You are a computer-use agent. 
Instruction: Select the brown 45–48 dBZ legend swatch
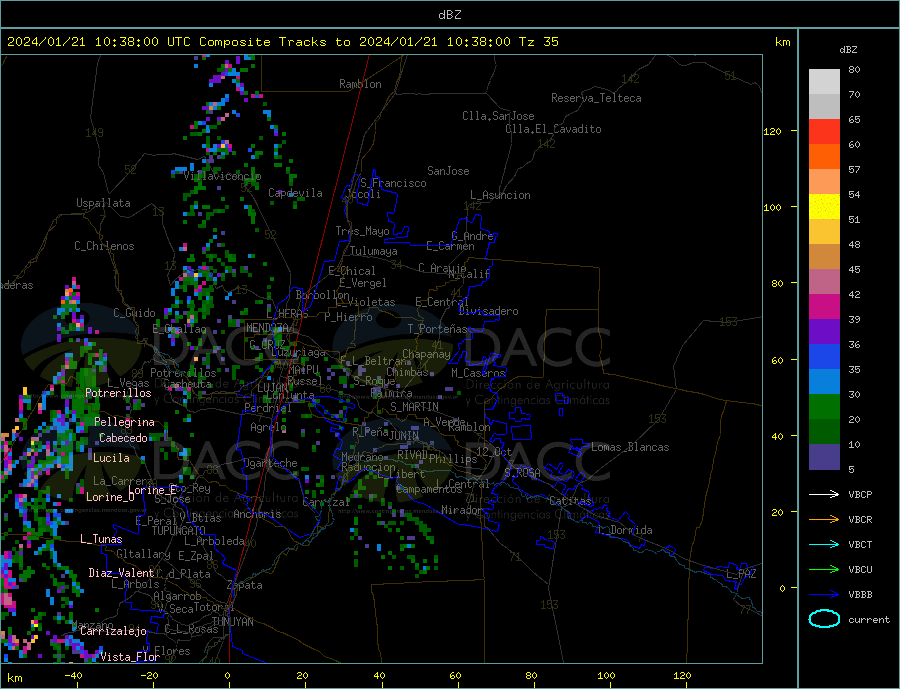click(824, 257)
